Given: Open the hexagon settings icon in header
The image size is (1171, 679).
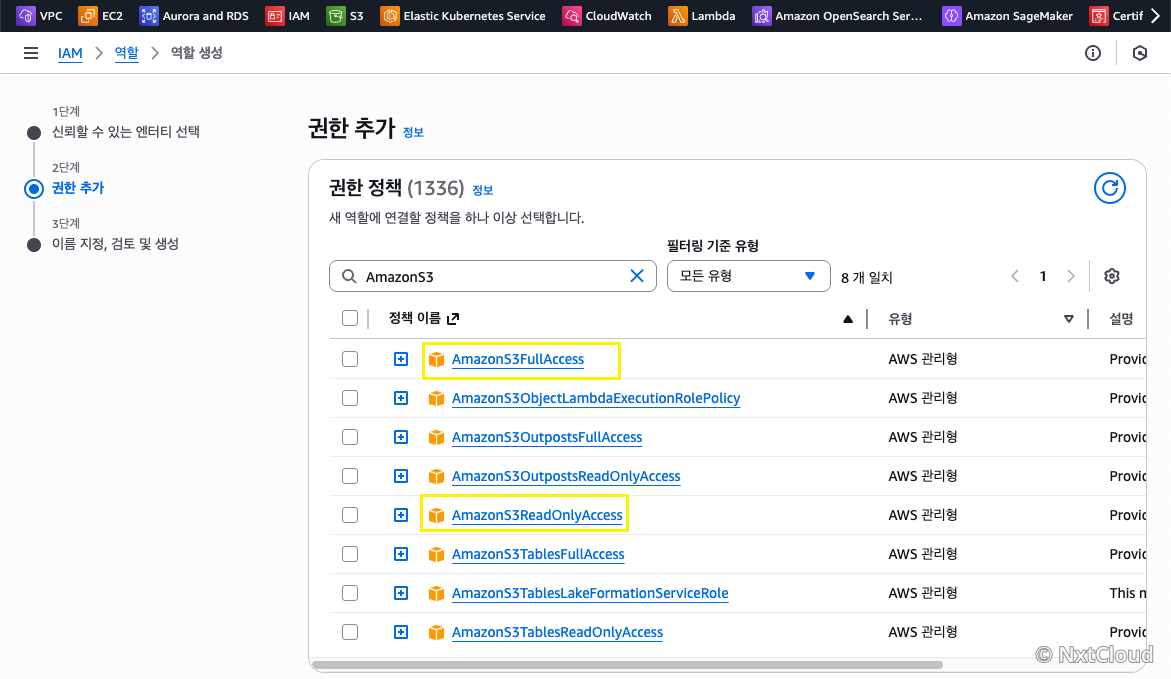Looking at the screenshot, I should click(x=1140, y=53).
